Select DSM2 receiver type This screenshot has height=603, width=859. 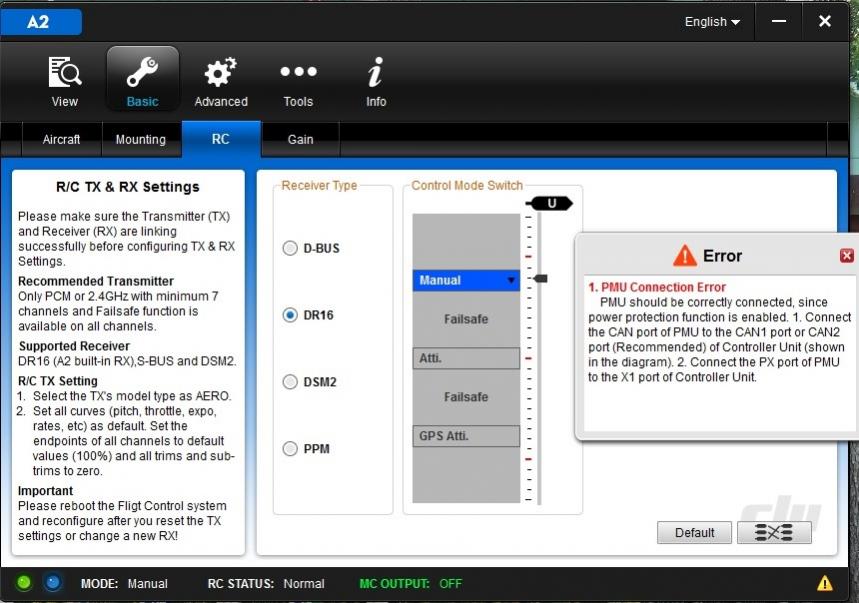pyautogui.click(x=290, y=382)
